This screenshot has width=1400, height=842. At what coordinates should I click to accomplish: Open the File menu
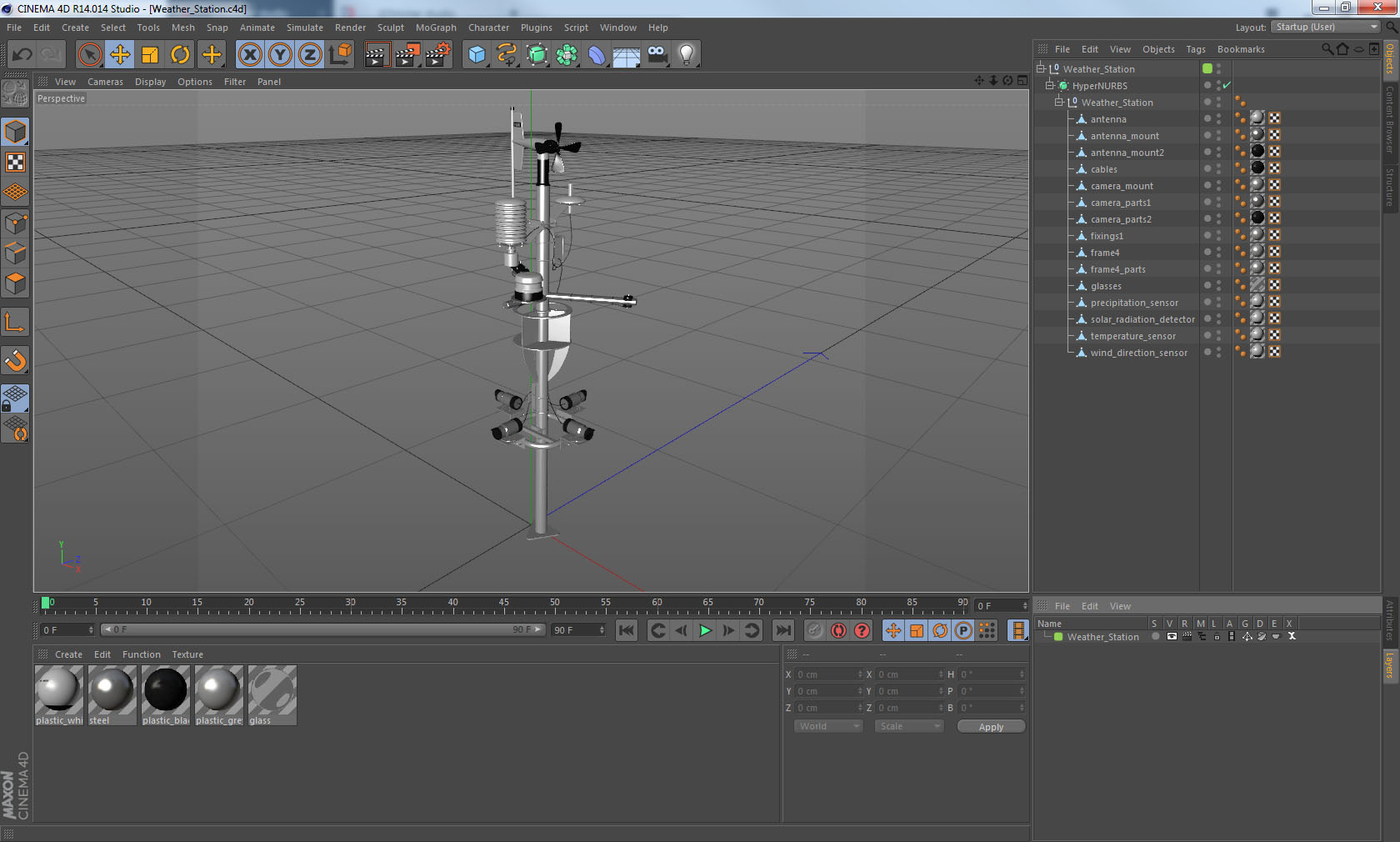(x=14, y=28)
